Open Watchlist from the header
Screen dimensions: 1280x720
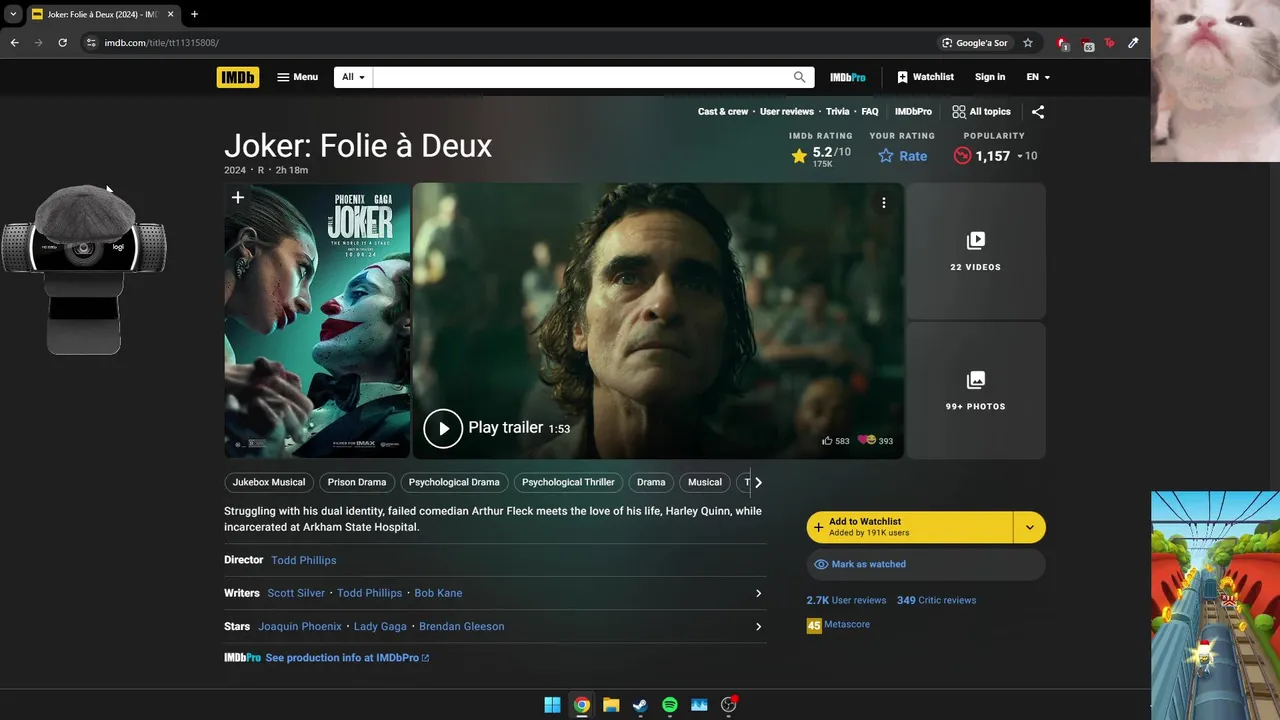(925, 77)
